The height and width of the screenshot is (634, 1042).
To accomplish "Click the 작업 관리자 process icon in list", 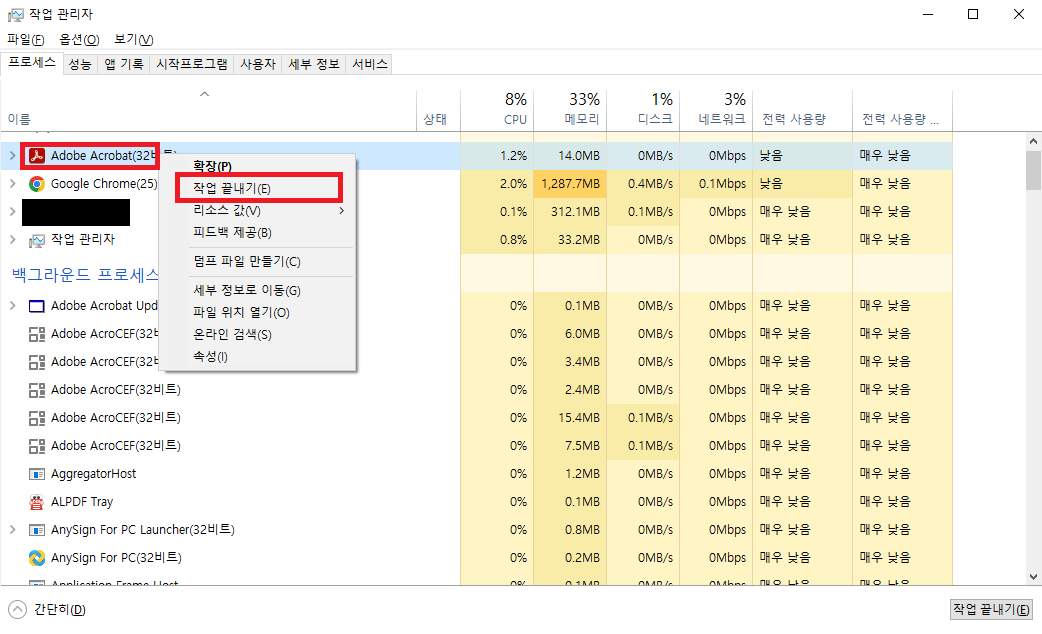I will point(37,240).
